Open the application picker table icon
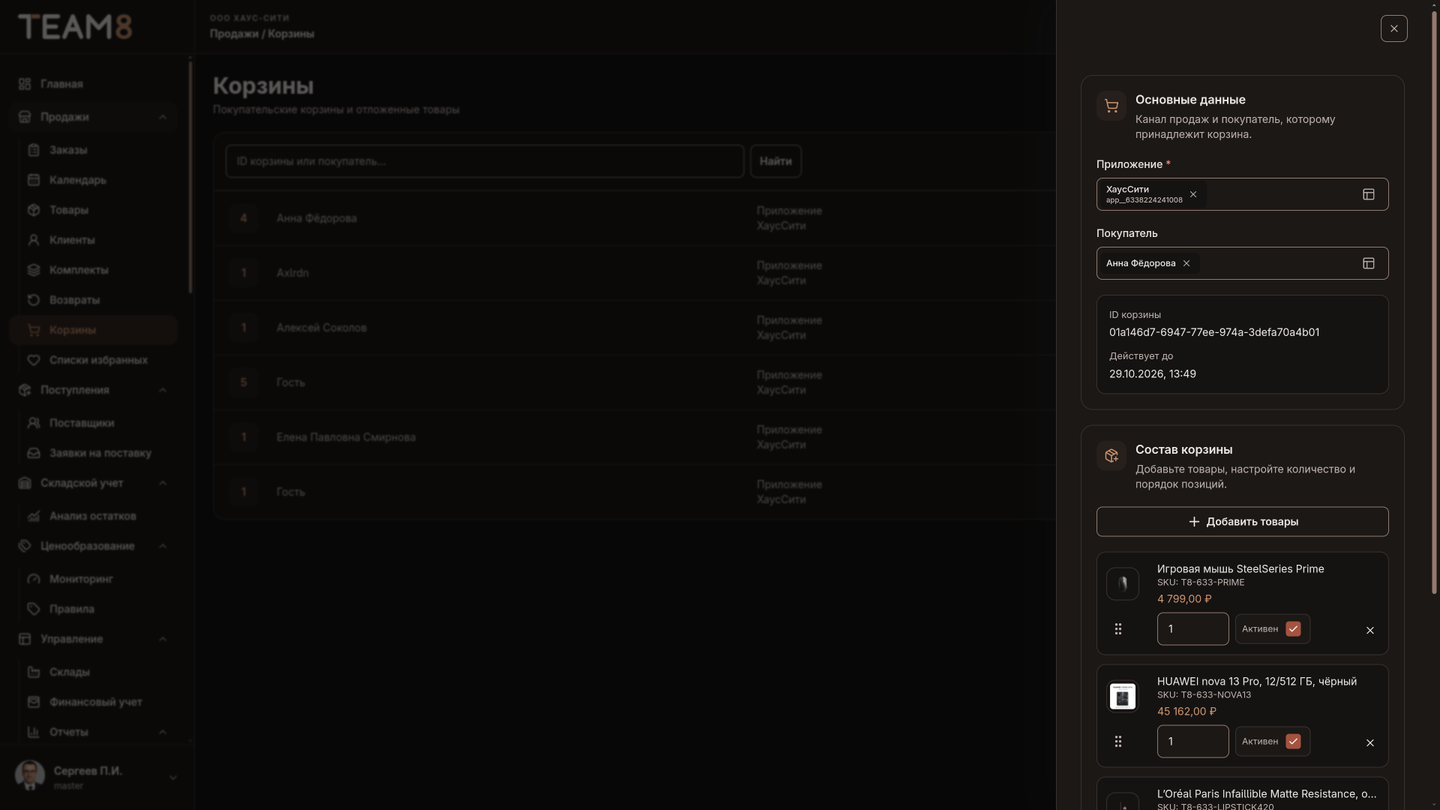Screen dimensions: 1440x810 (x=1369, y=194)
